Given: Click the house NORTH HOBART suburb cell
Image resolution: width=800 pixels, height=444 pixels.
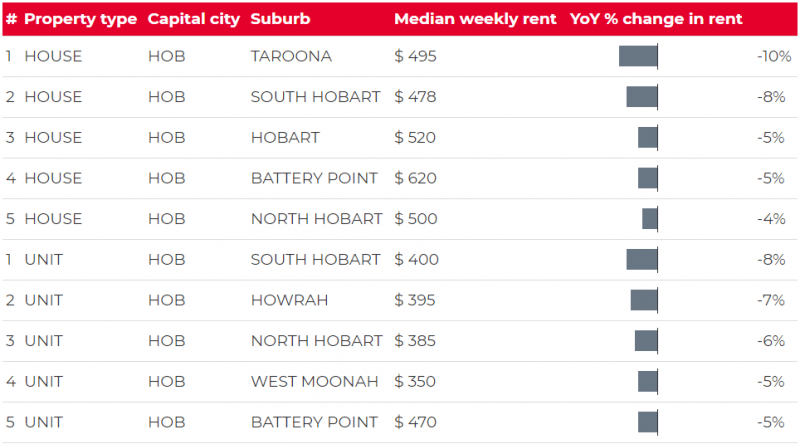Looking at the screenshot, I should coord(316,219).
